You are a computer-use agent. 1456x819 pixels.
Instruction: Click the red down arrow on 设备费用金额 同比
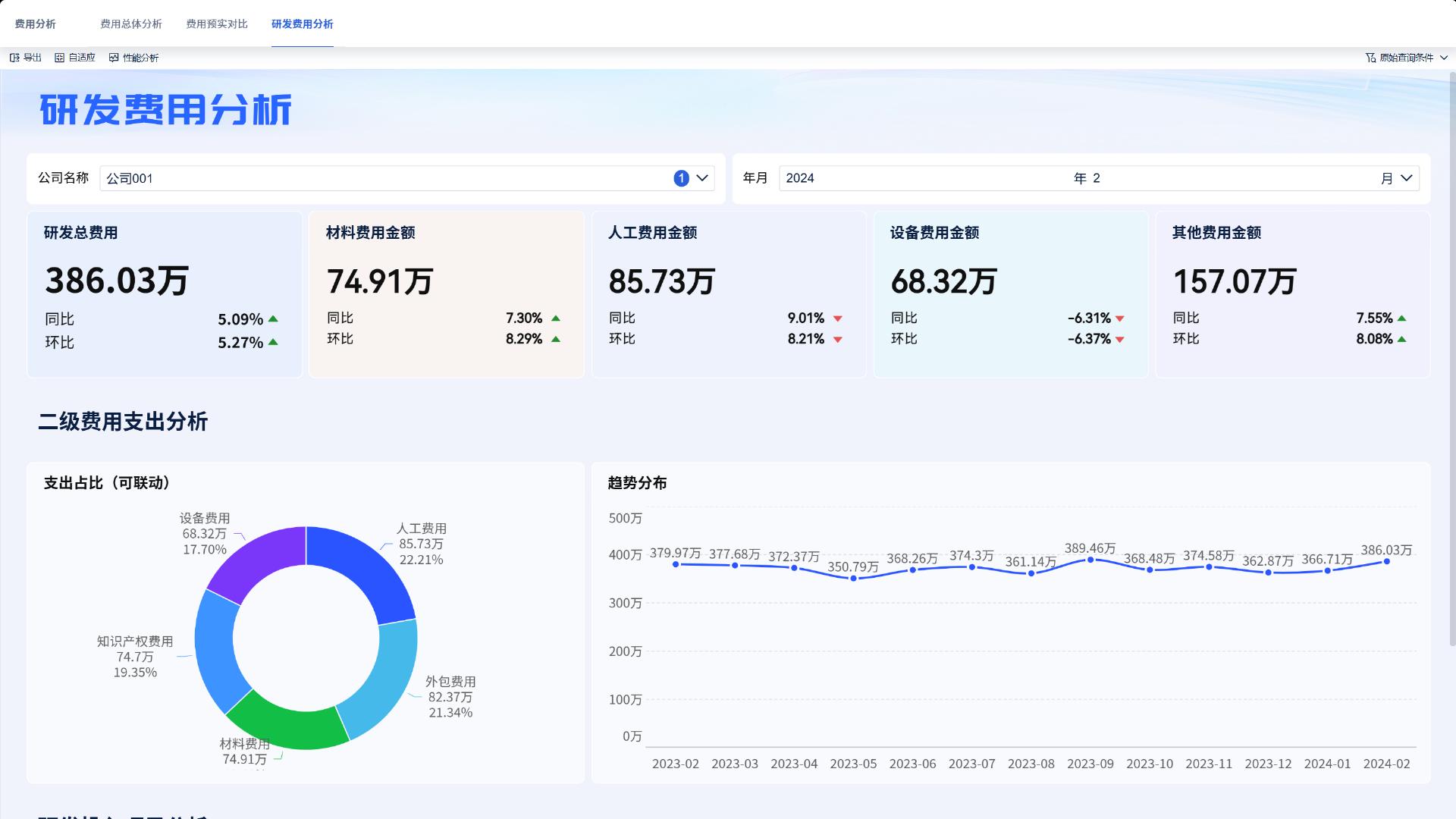click(x=1119, y=318)
